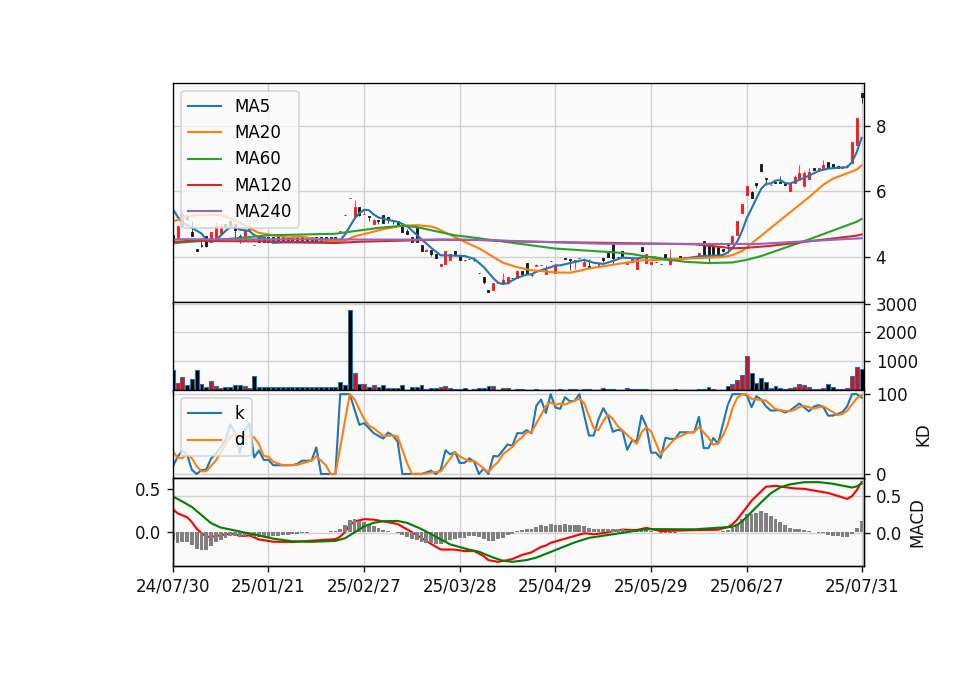This screenshot has width=960, height=690.
Task: Click the 25/06/27 date label
Action: 746,586
